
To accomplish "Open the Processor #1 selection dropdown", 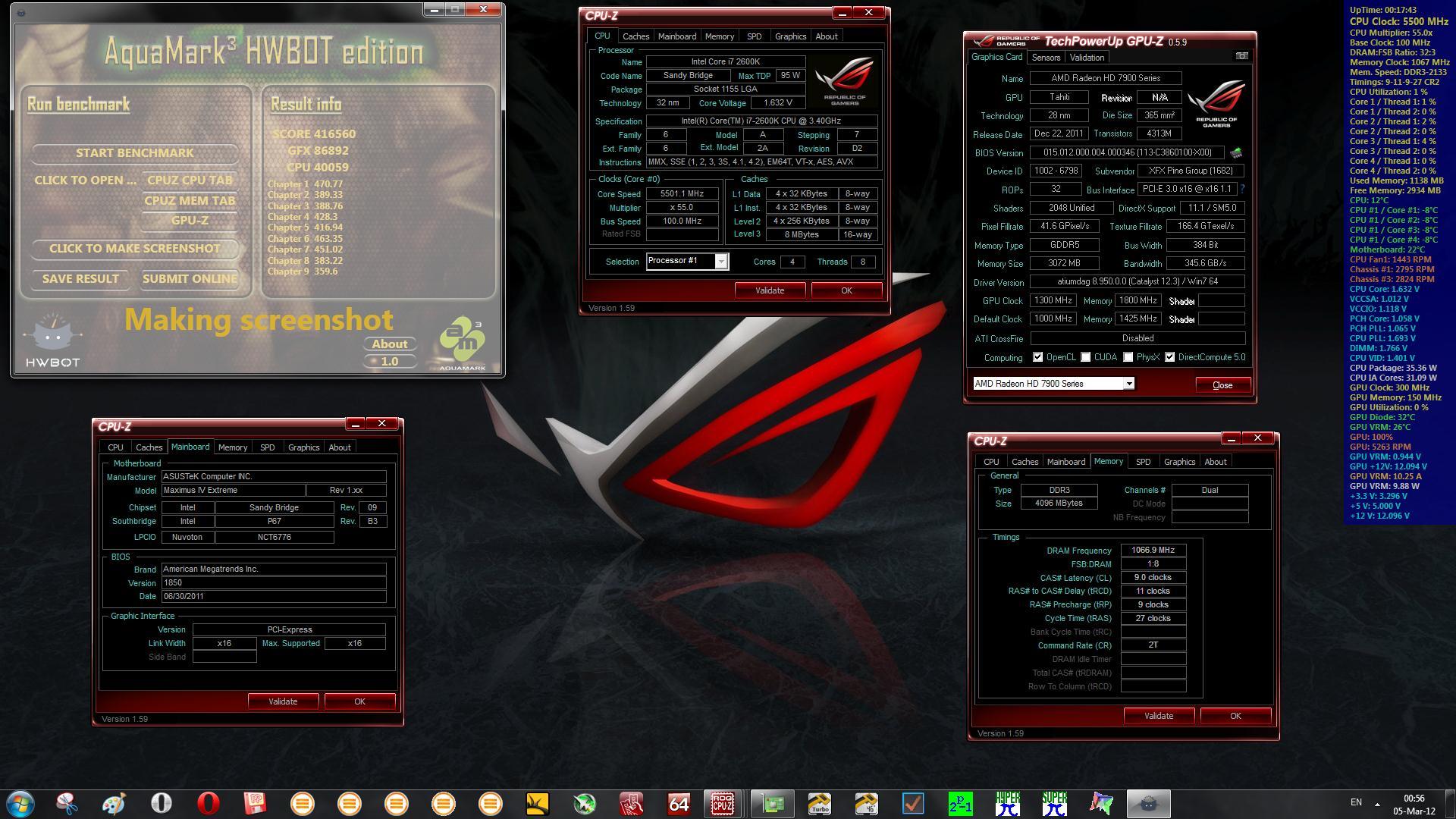I will pos(721,261).
